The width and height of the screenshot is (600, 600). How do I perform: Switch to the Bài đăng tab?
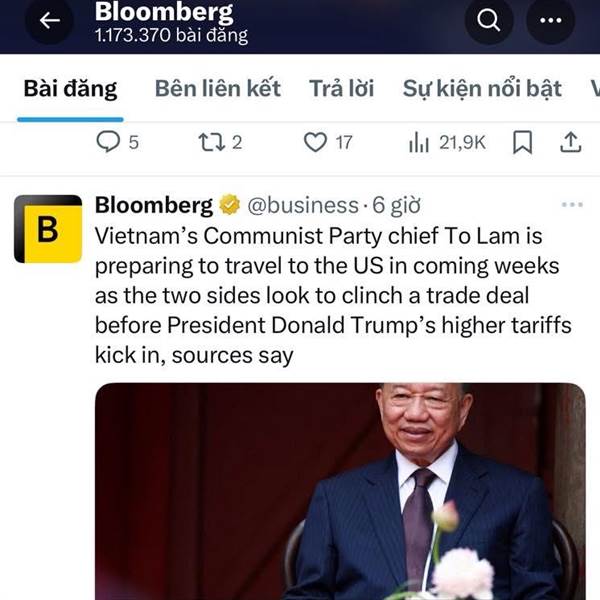pyautogui.click(x=70, y=89)
